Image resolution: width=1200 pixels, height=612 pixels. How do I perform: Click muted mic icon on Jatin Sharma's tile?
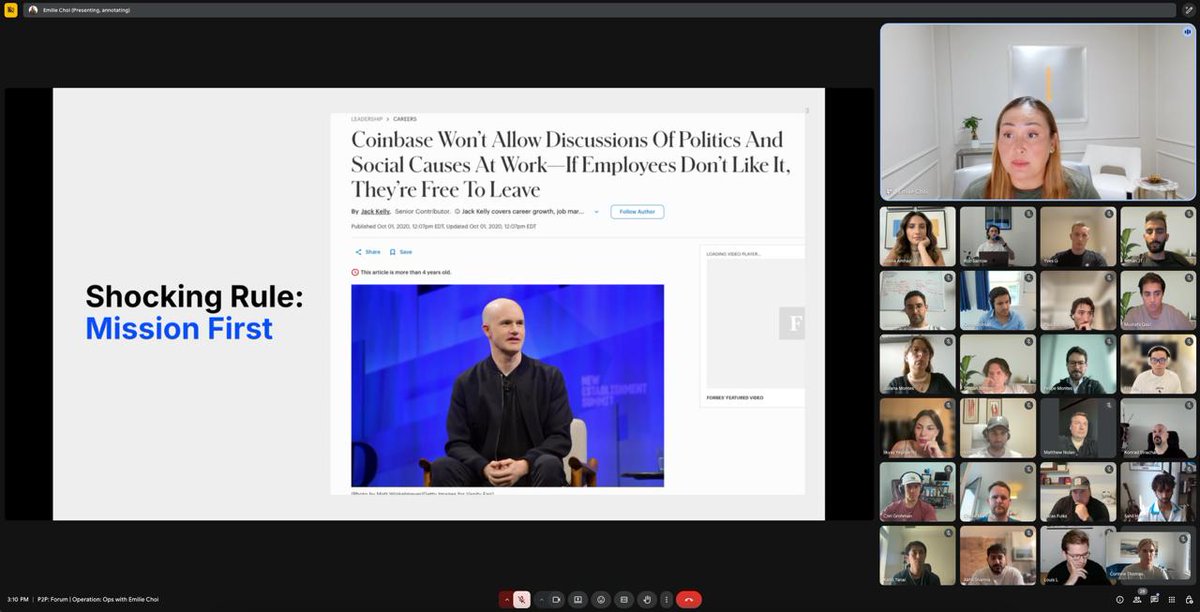1029,534
